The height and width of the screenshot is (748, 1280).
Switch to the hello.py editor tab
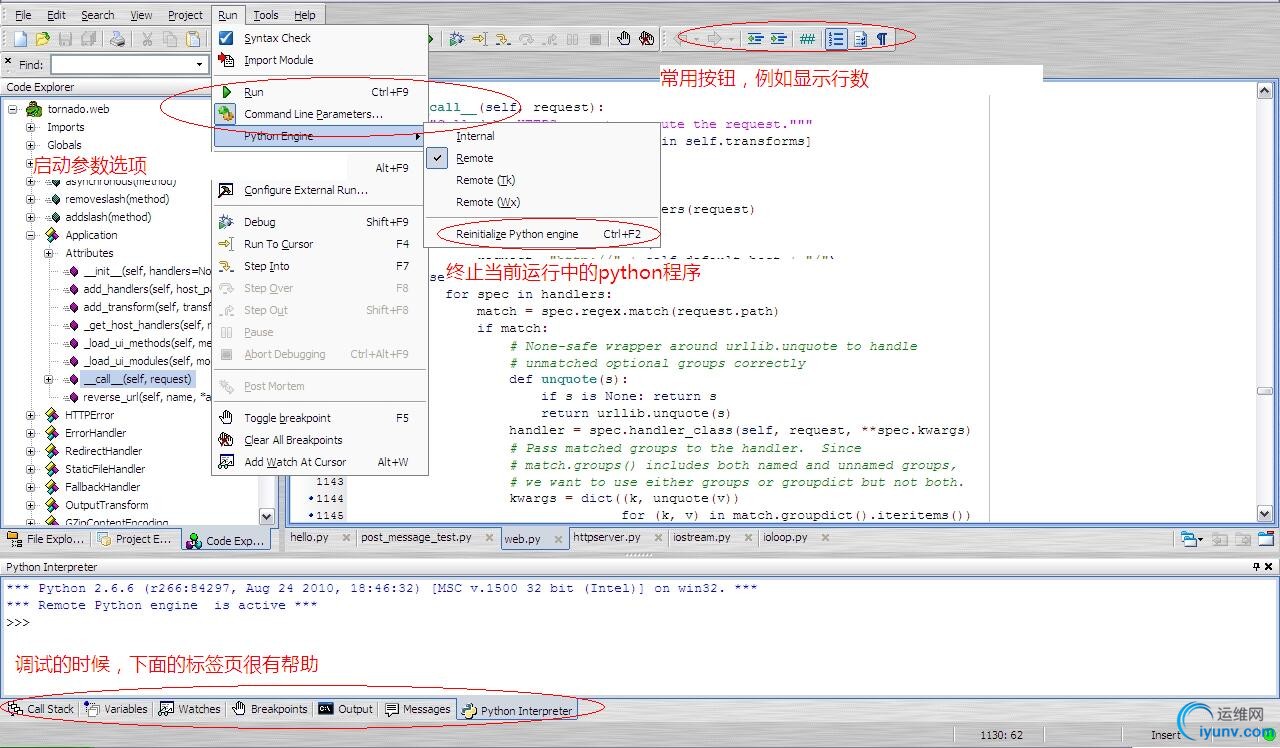pos(309,537)
